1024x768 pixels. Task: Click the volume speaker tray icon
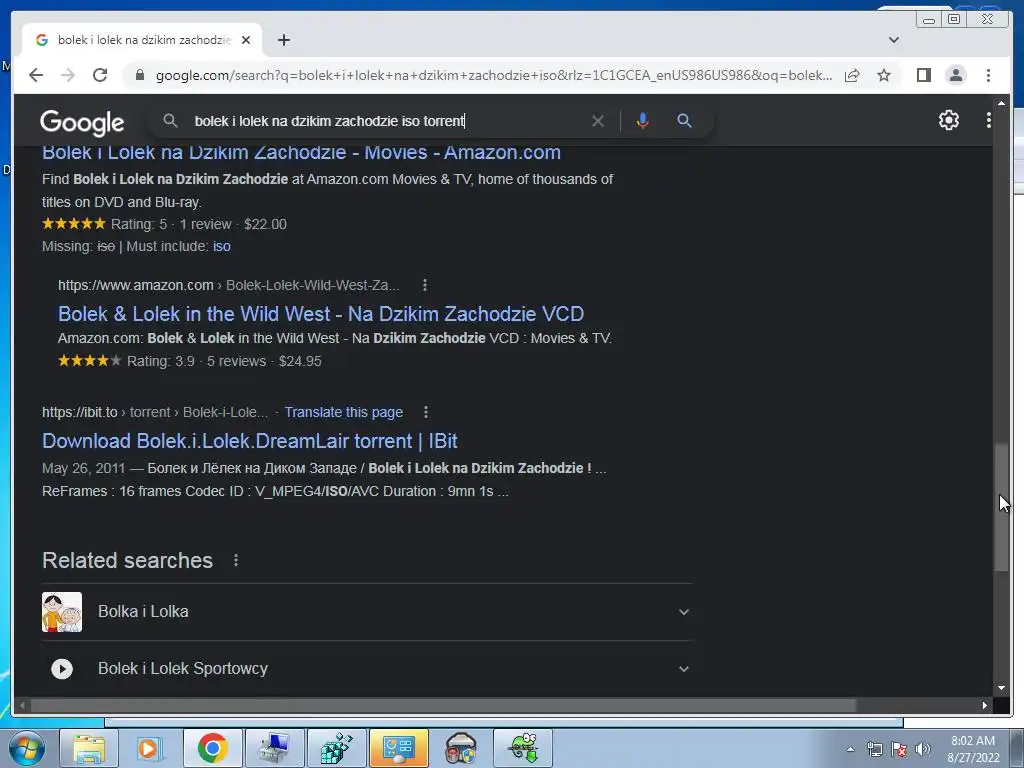pyautogui.click(x=922, y=749)
